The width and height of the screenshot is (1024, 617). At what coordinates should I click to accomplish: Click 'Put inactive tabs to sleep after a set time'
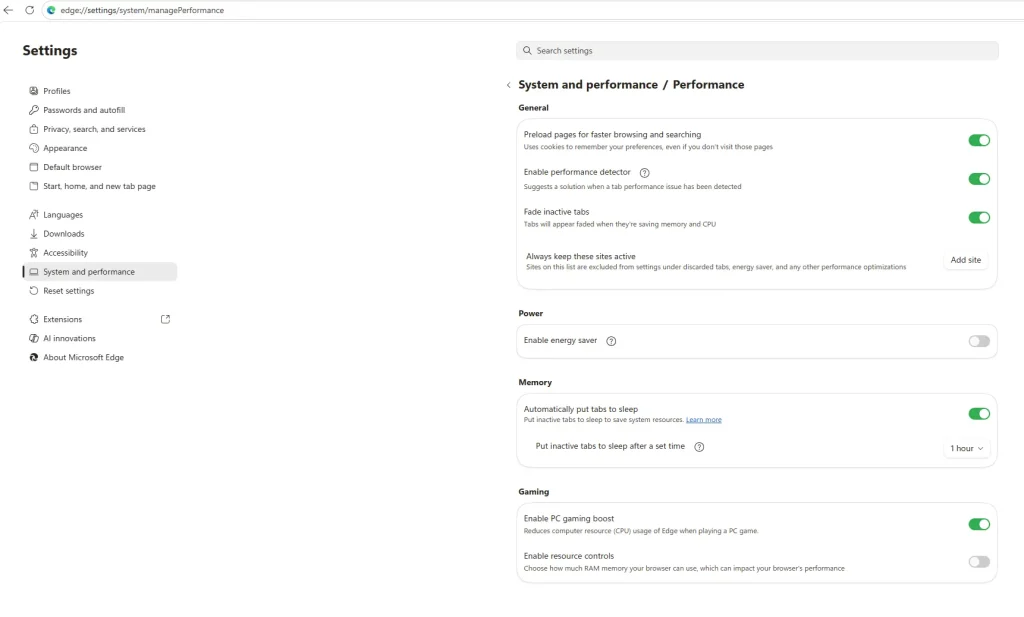(610, 447)
